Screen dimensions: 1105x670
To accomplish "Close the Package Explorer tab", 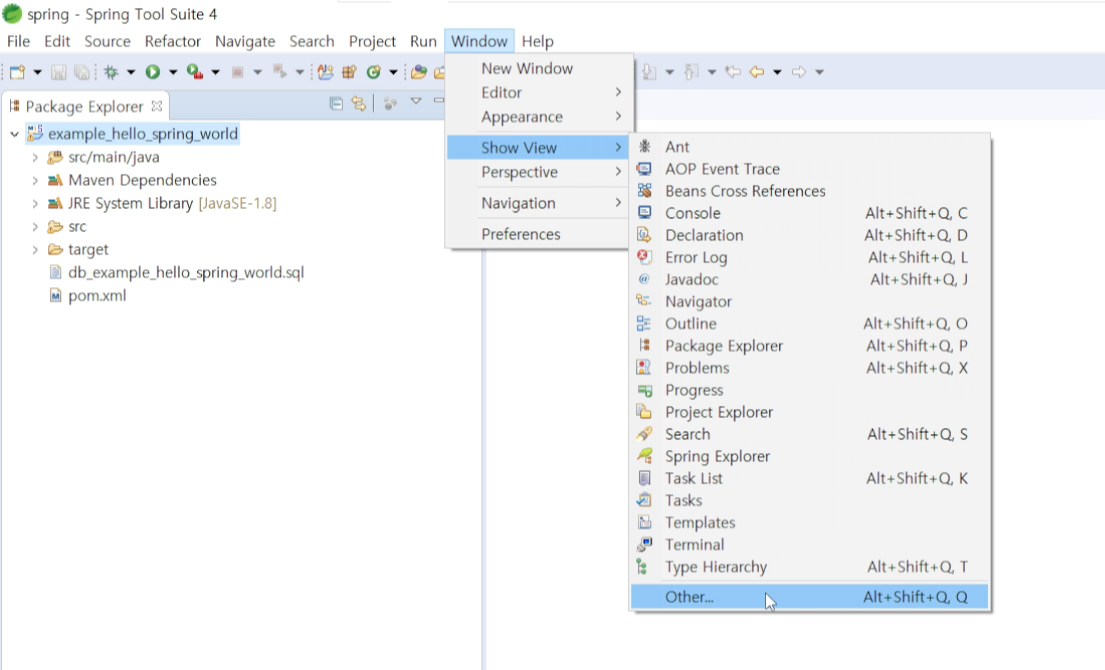I will click(157, 106).
